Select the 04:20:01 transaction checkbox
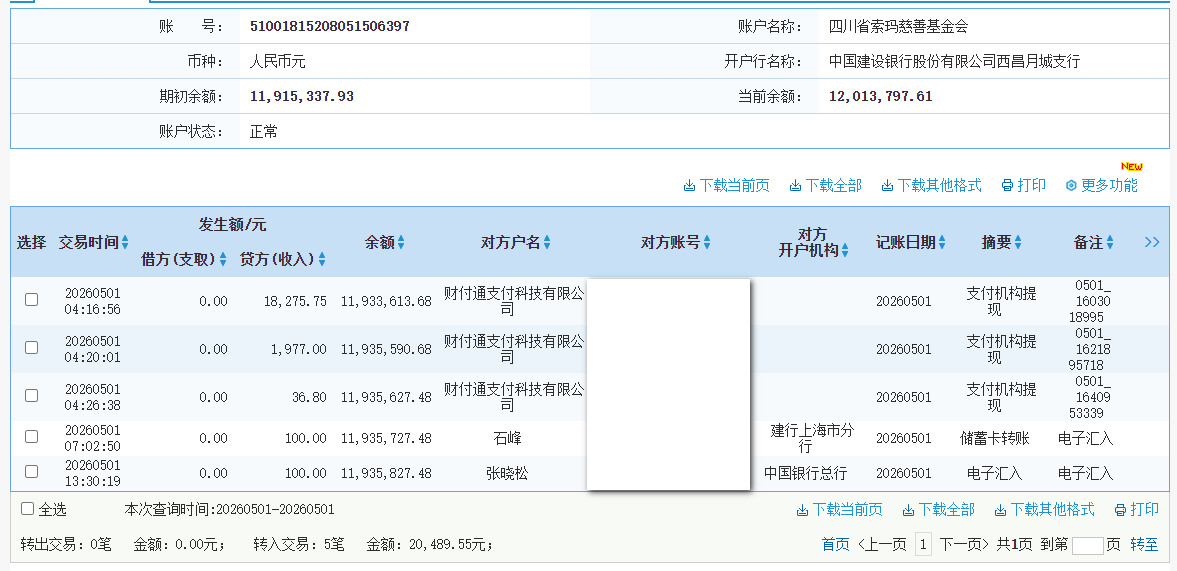Screen dimensions: 1177x571 (32, 347)
